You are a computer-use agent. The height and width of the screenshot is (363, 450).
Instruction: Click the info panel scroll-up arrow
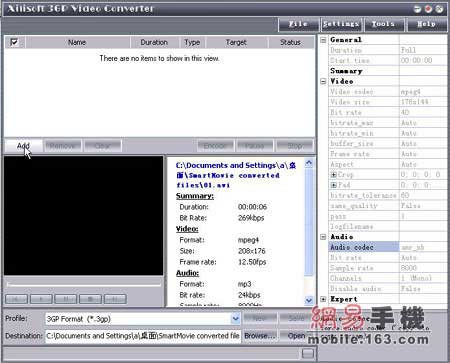pos(309,163)
